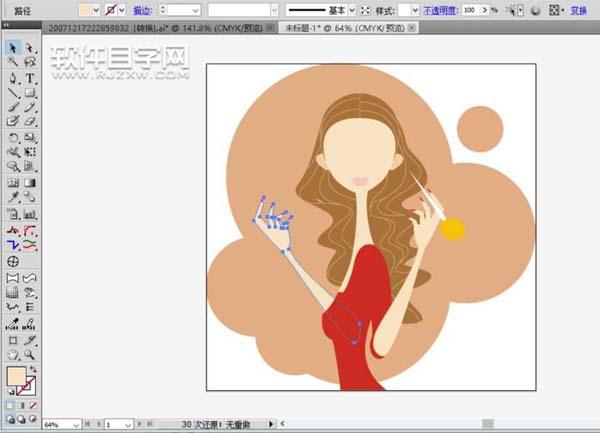Select the Rotate tool
Screen dimensions: 600x433
click(x=13, y=137)
